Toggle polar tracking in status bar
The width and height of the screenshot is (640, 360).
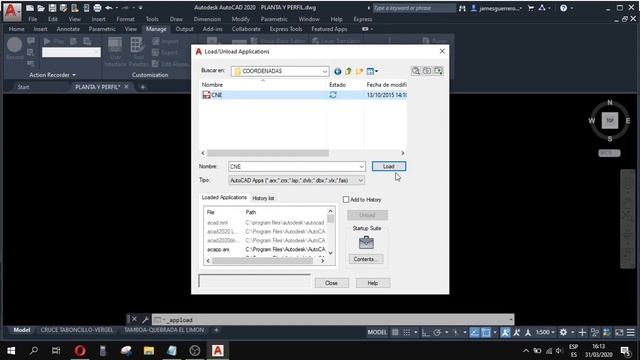click(437, 332)
